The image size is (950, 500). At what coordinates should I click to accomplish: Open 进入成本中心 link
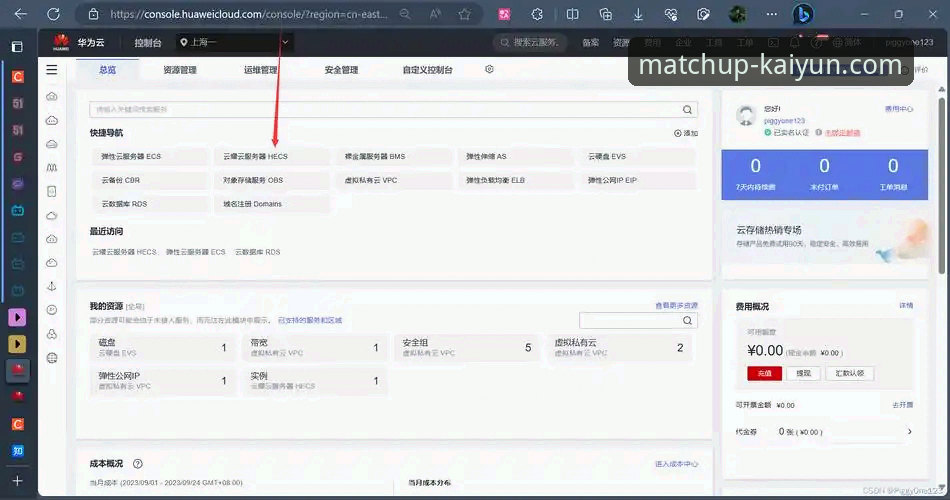point(676,464)
